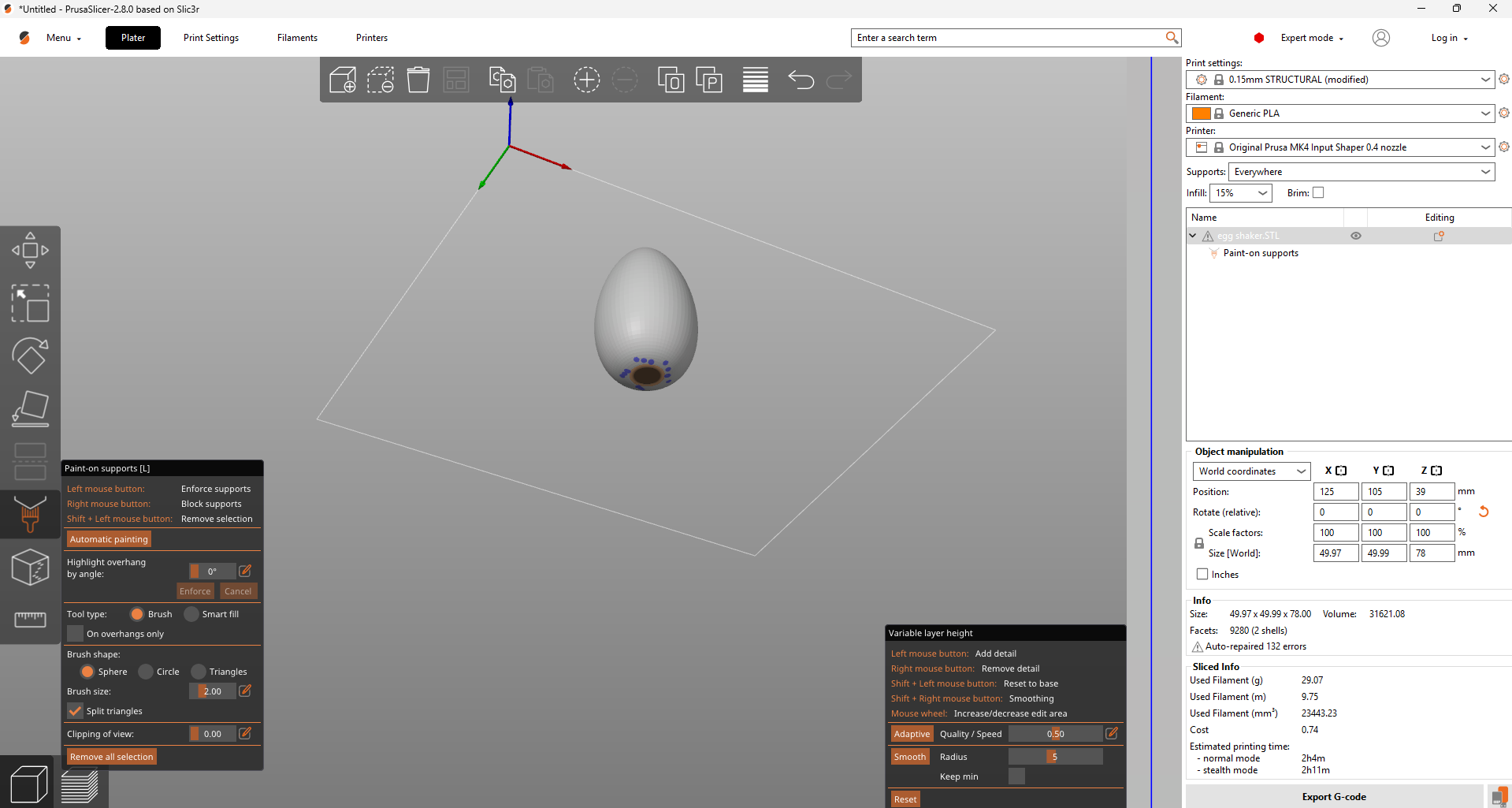Open the Filaments tab
The width and height of the screenshot is (1512, 808).
pos(297,38)
